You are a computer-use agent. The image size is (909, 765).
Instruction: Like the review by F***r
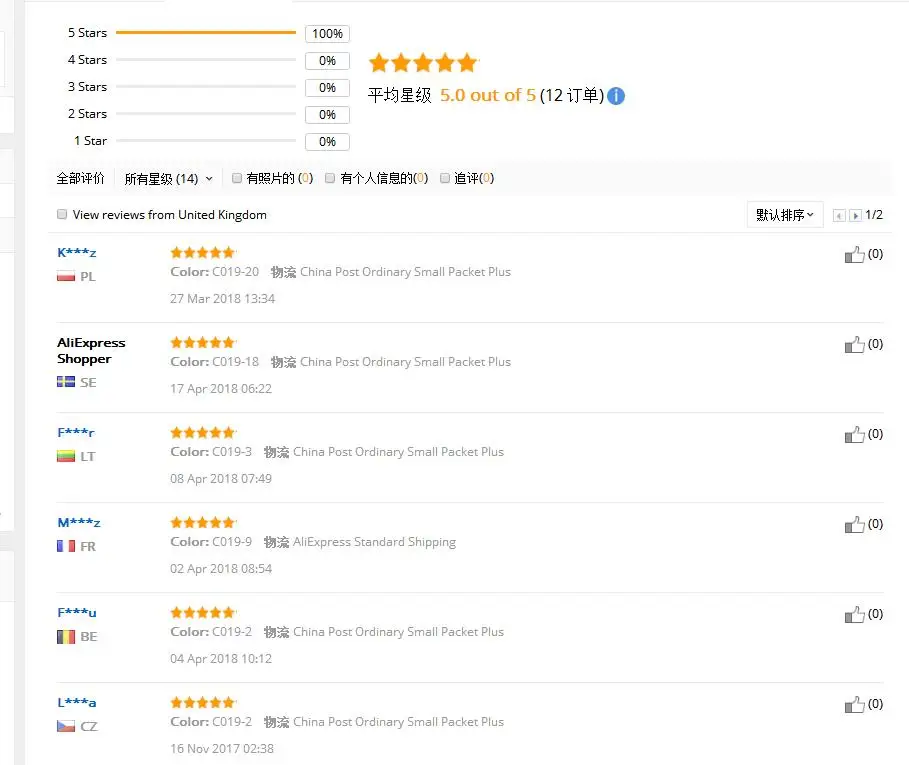(x=855, y=434)
